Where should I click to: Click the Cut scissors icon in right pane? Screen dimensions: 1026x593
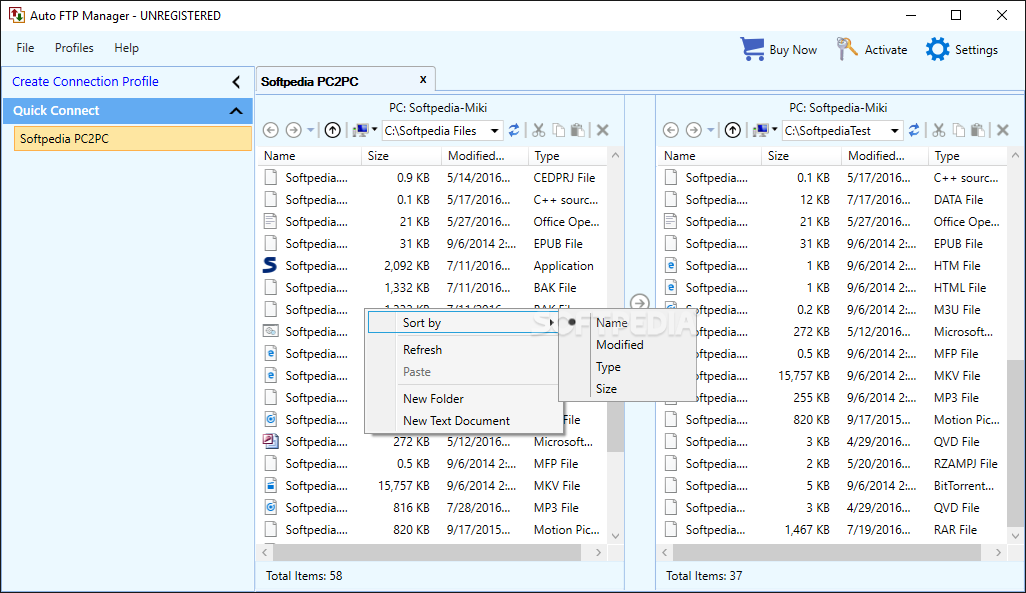939,130
